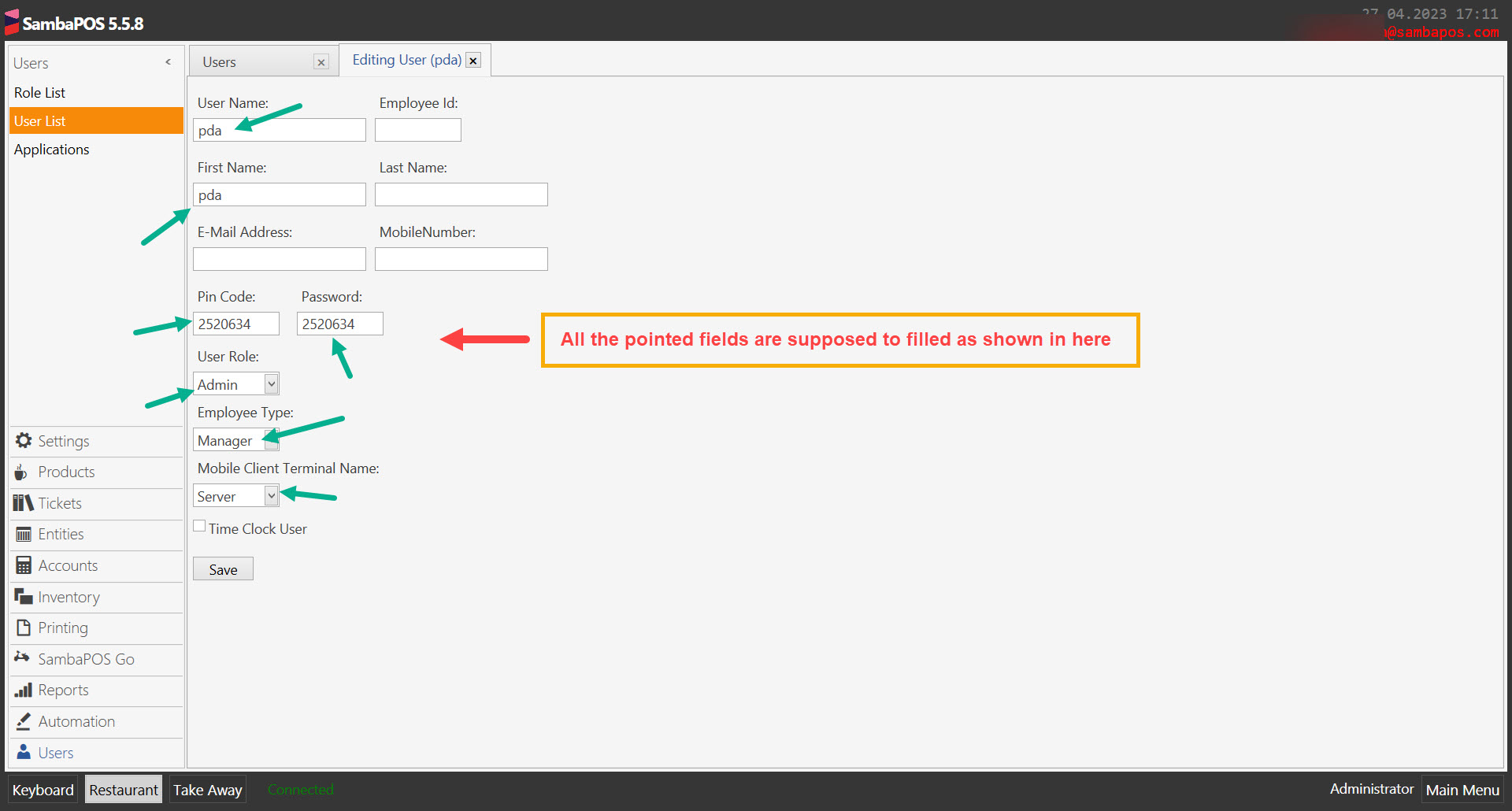The height and width of the screenshot is (811, 1512).
Task: Open the Printing section icon
Action: click(x=23, y=628)
